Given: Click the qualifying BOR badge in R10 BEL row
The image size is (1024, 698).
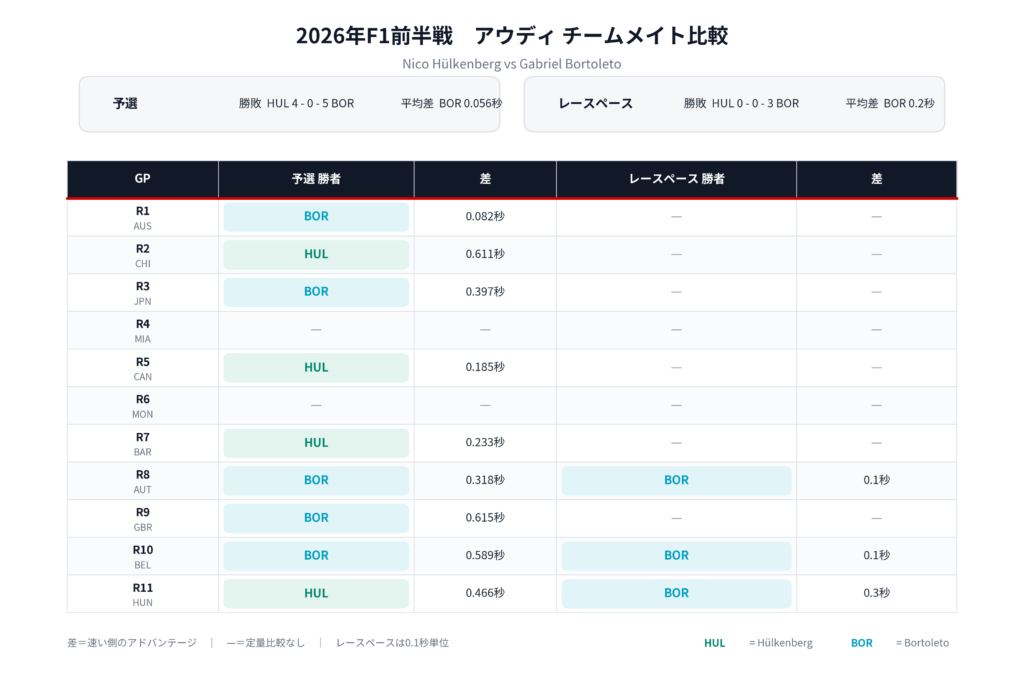Looking at the screenshot, I should tap(316, 556).
